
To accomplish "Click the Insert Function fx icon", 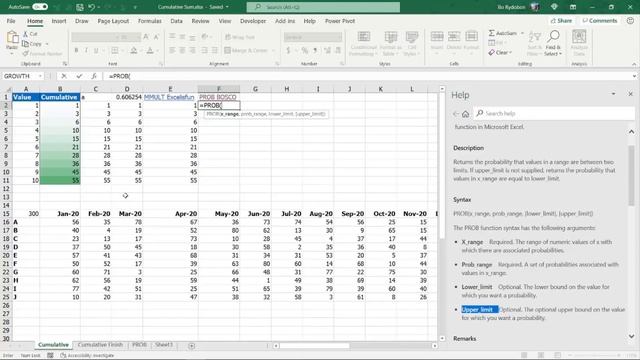I will [x=94, y=76].
